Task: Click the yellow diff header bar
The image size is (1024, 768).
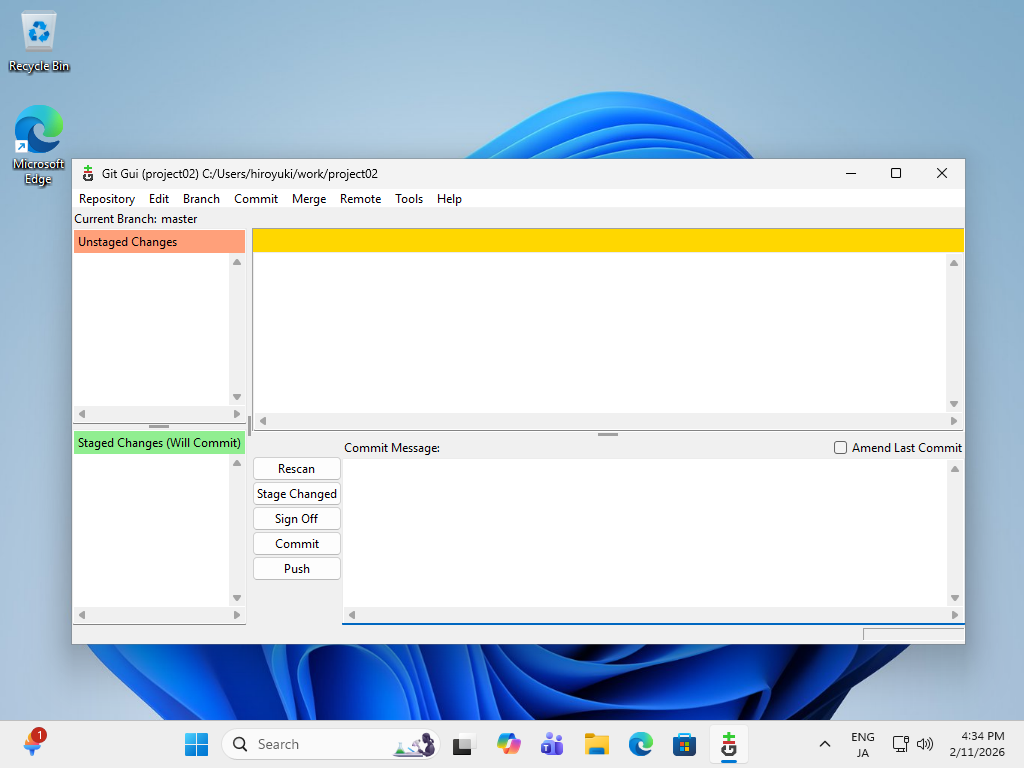Action: 608,240
